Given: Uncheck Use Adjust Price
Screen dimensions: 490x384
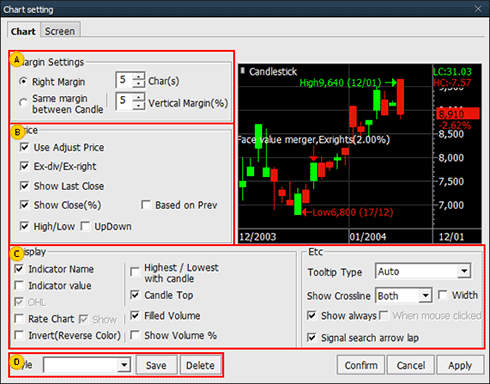Looking at the screenshot, I should click(24, 147).
